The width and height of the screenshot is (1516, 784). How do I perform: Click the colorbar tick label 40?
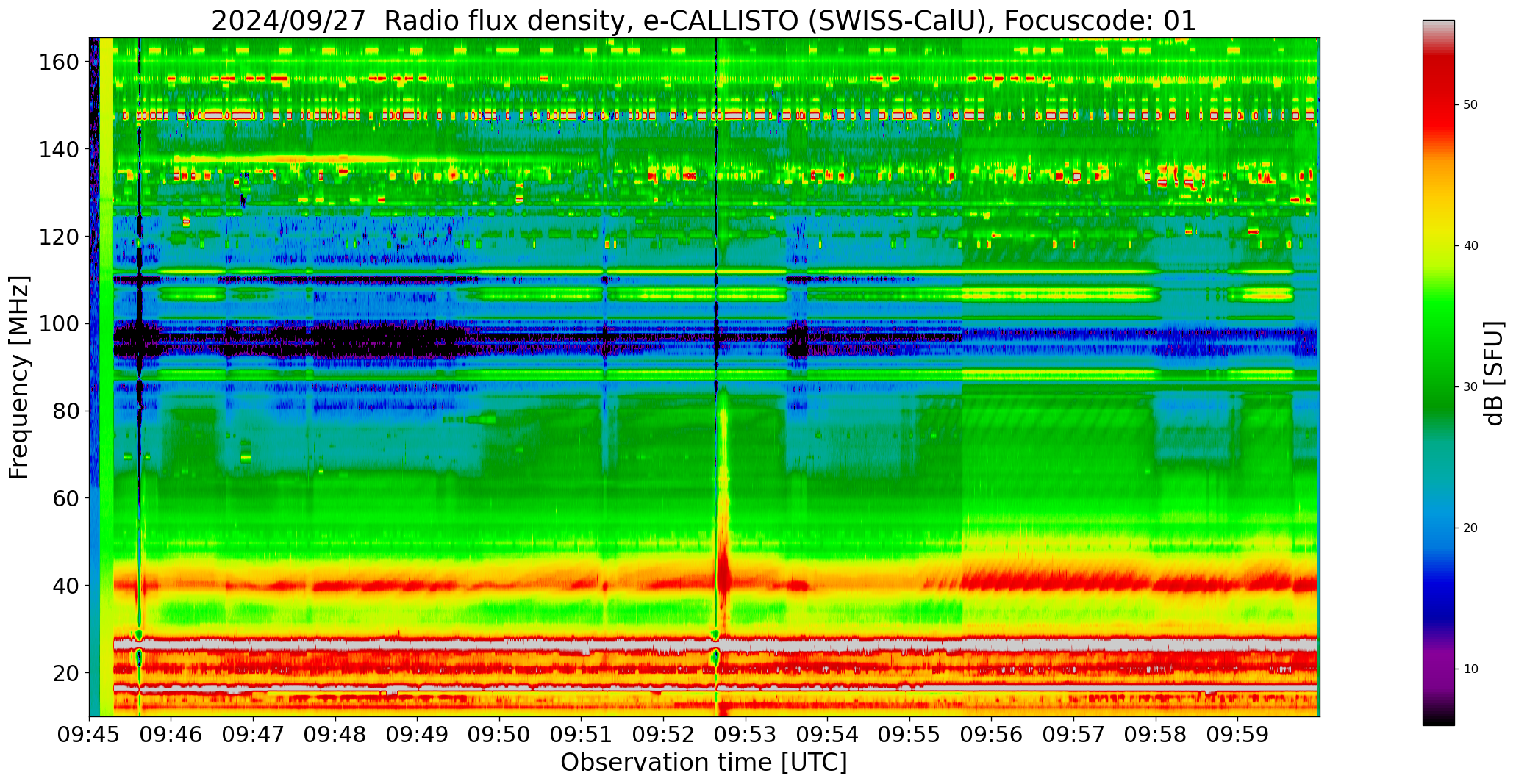[1471, 245]
